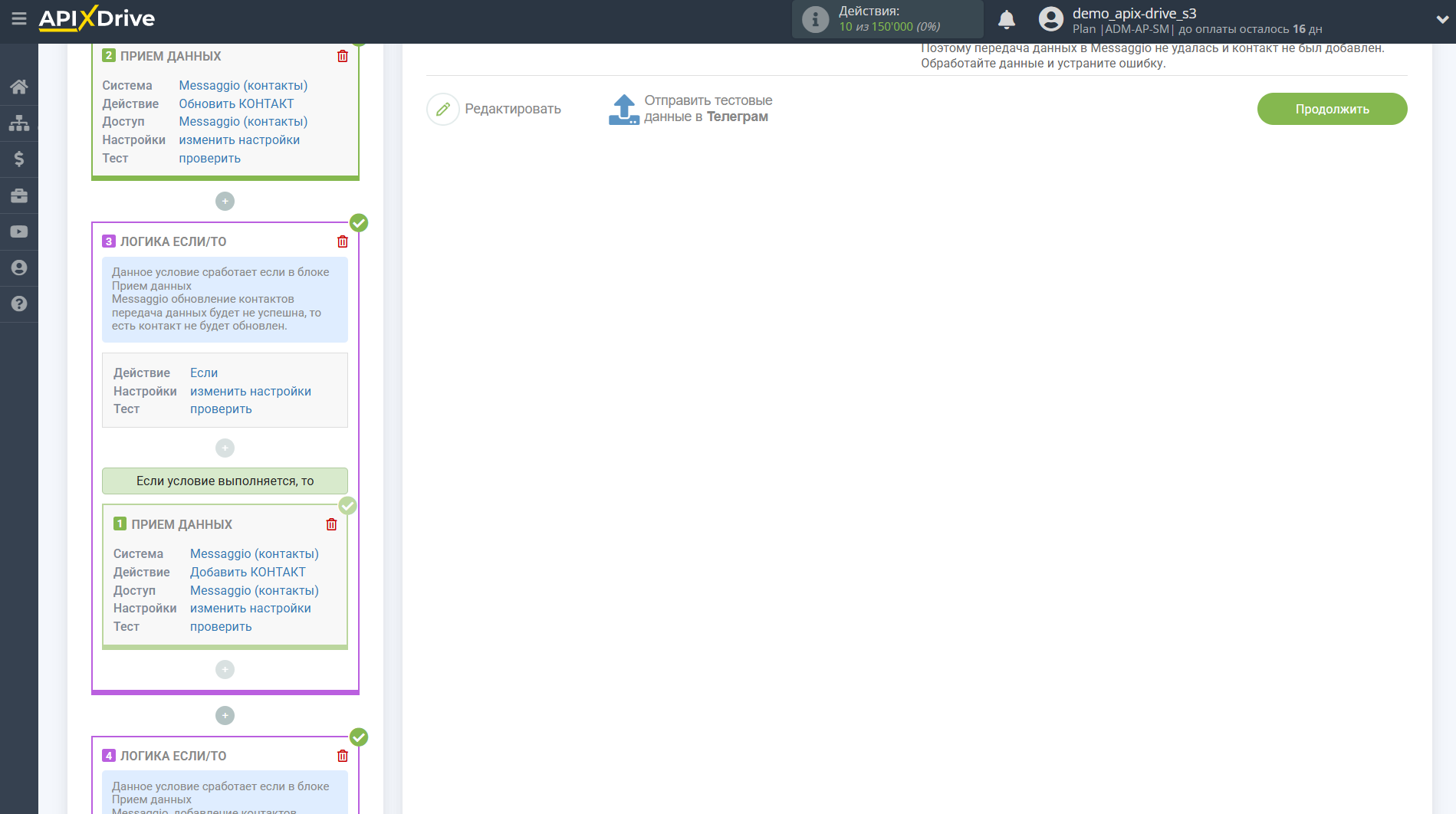This screenshot has height=814, width=1456.
Task: Open Messaggio (контакты) access link in block 2
Action: click(x=243, y=121)
